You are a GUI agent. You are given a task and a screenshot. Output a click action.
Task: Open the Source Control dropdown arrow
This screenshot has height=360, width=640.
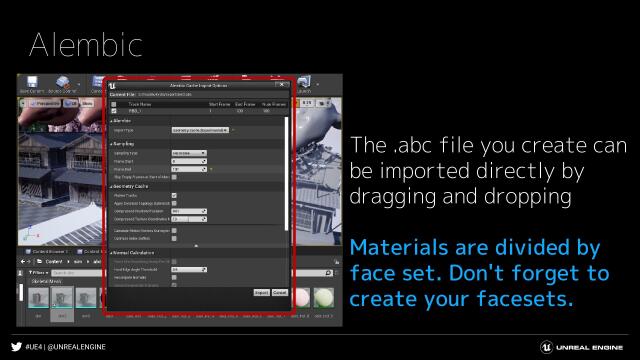(78, 84)
